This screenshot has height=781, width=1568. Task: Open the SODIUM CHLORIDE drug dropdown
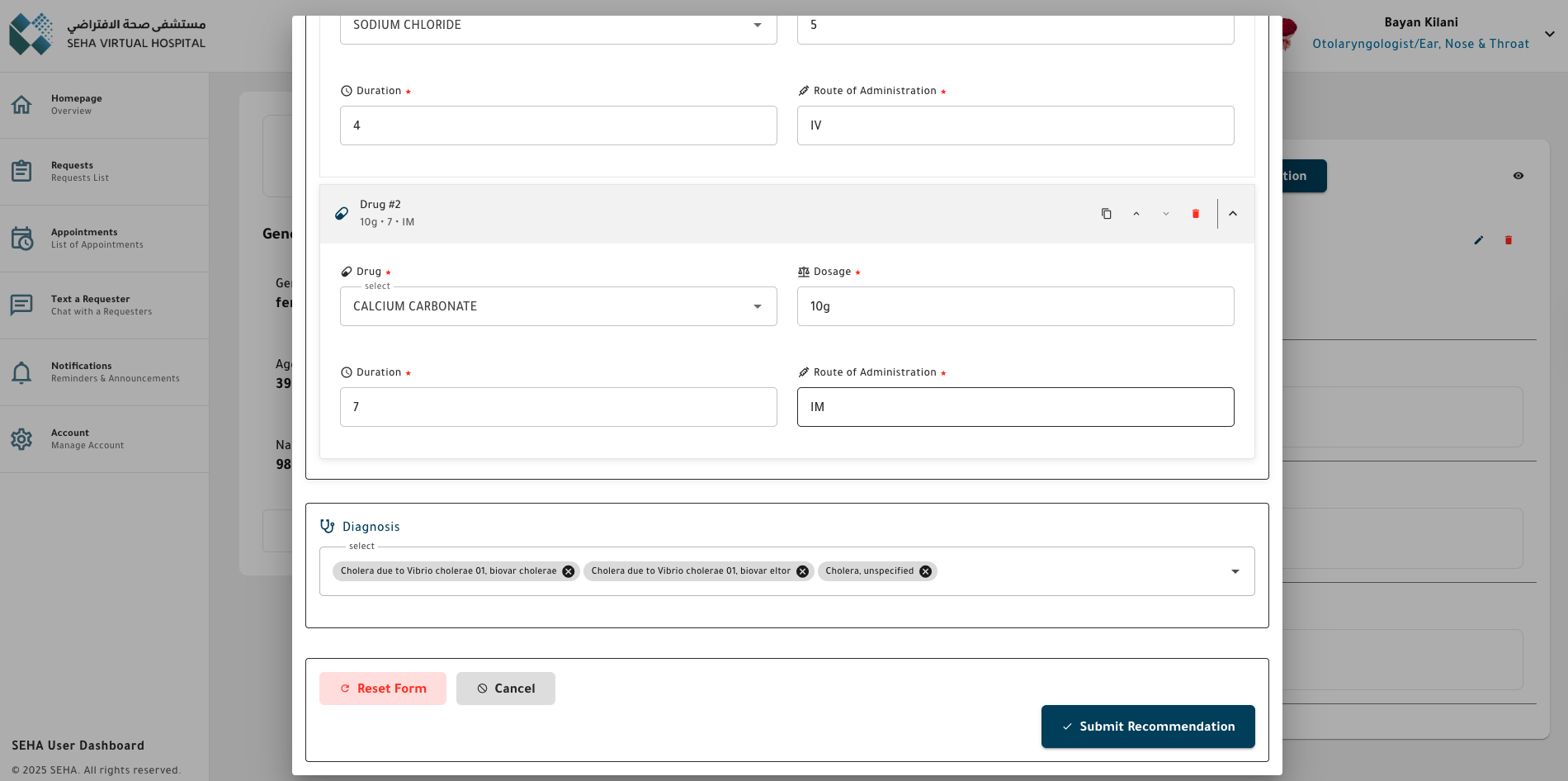tap(757, 26)
